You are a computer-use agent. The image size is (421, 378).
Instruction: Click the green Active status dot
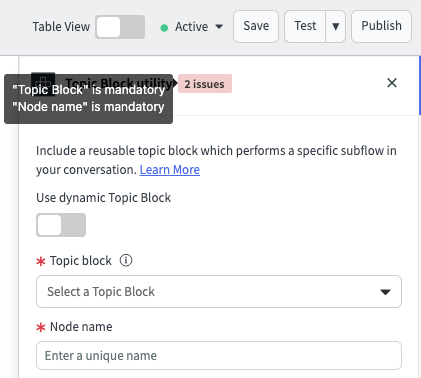[164, 28]
